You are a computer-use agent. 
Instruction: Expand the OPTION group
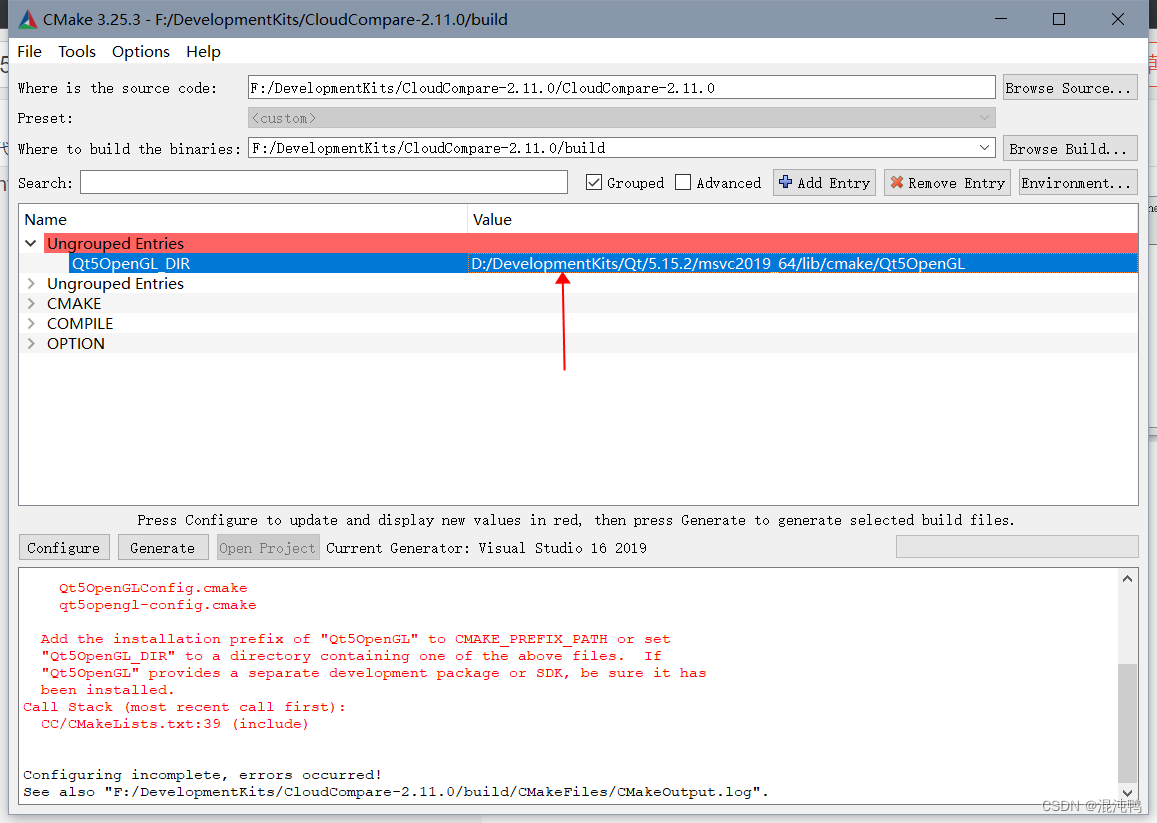click(30, 343)
